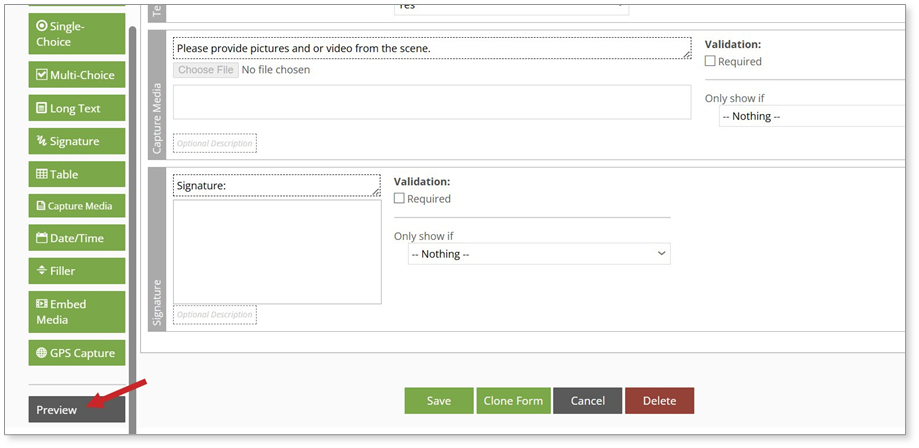Save the form
This screenshot has height=448, width=919.
pos(439,401)
